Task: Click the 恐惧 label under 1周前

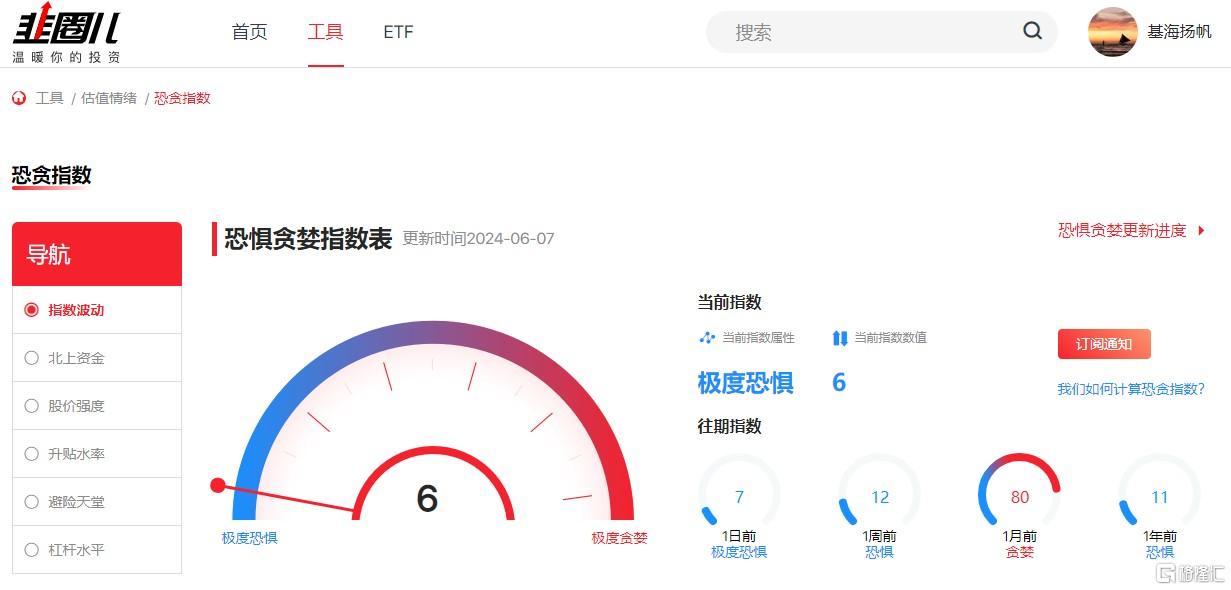Action: [x=879, y=552]
